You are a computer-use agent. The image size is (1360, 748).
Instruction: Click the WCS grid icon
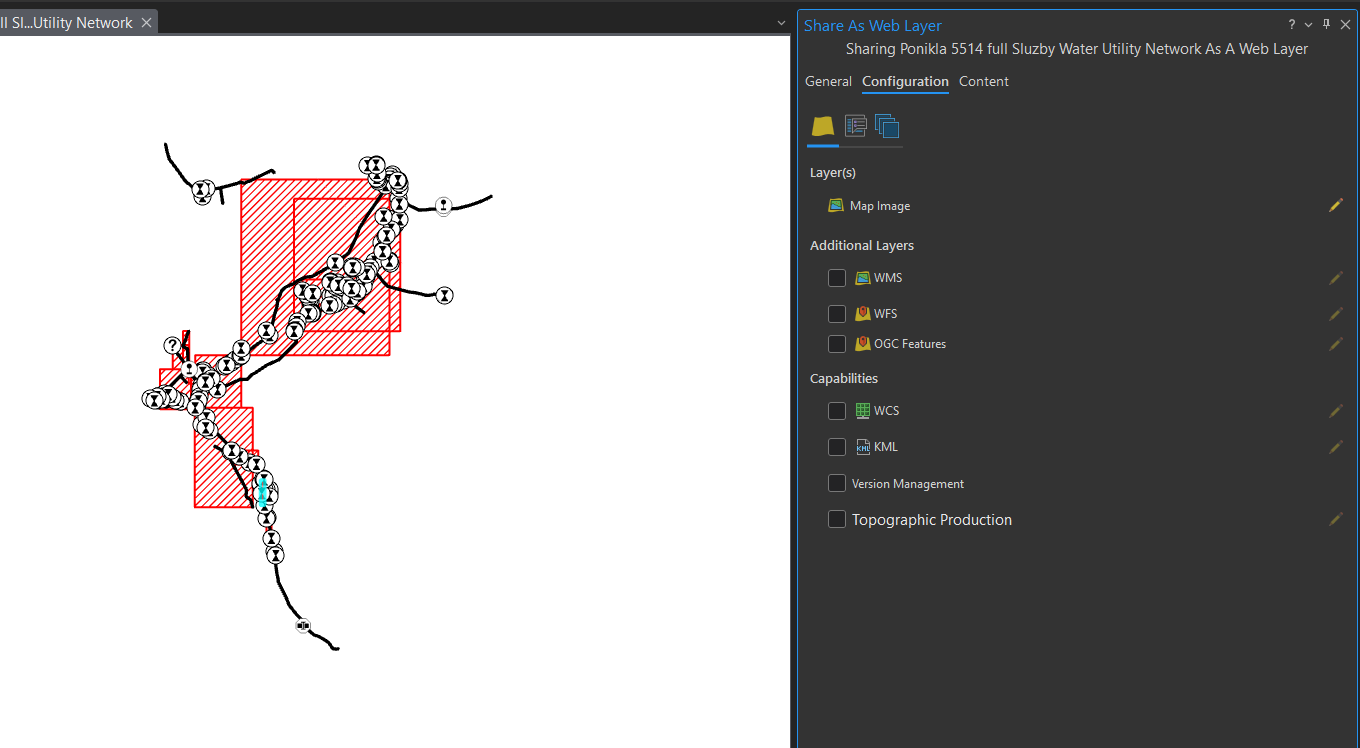863,411
